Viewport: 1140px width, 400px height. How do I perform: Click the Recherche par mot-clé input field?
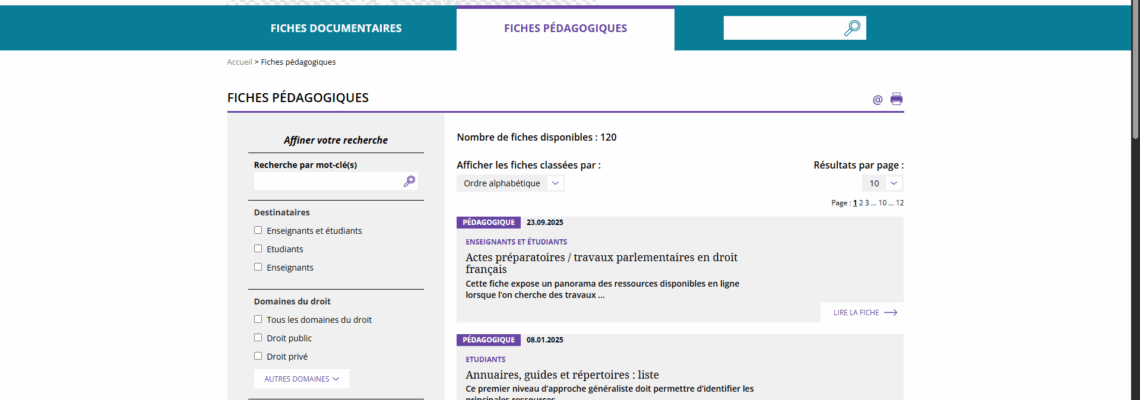coord(326,181)
